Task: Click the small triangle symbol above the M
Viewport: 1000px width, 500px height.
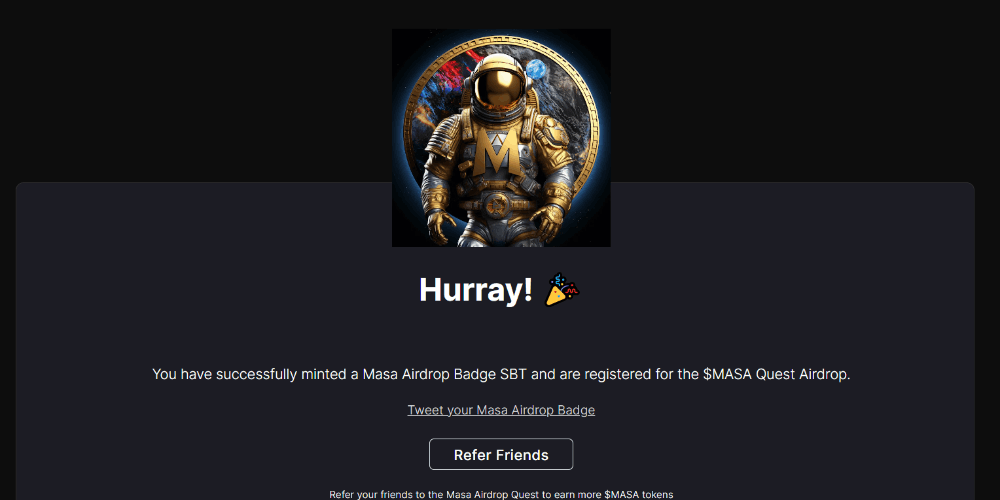Action: 497,135
